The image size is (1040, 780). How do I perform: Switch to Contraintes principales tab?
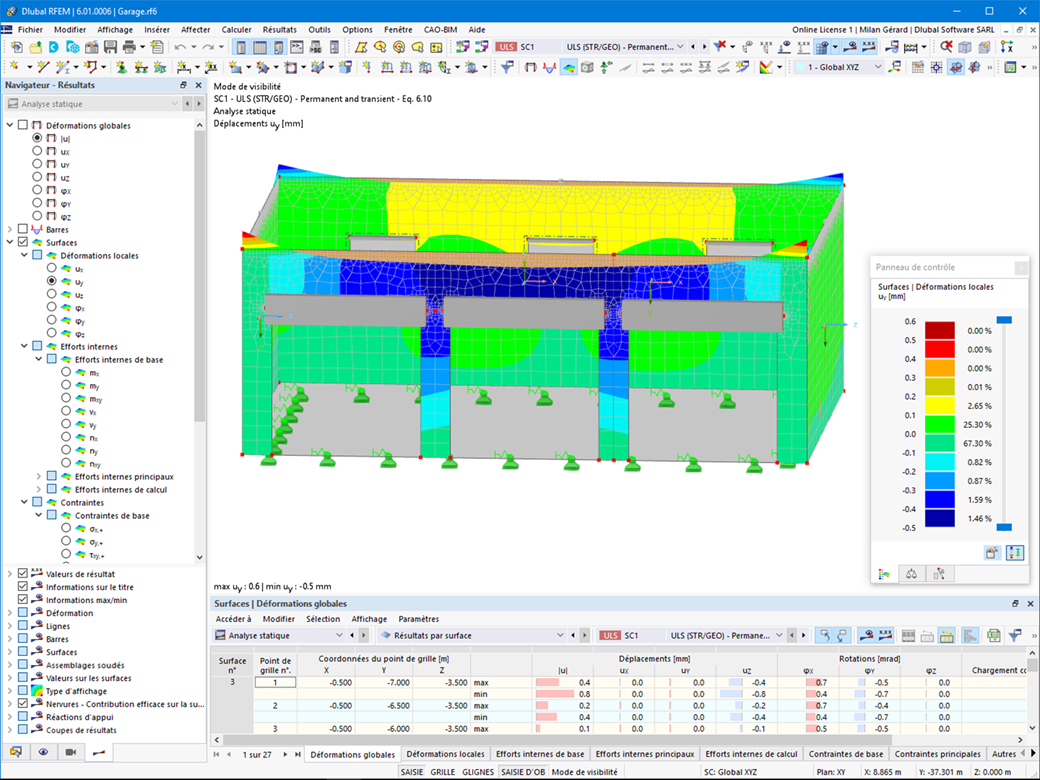tap(937, 753)
